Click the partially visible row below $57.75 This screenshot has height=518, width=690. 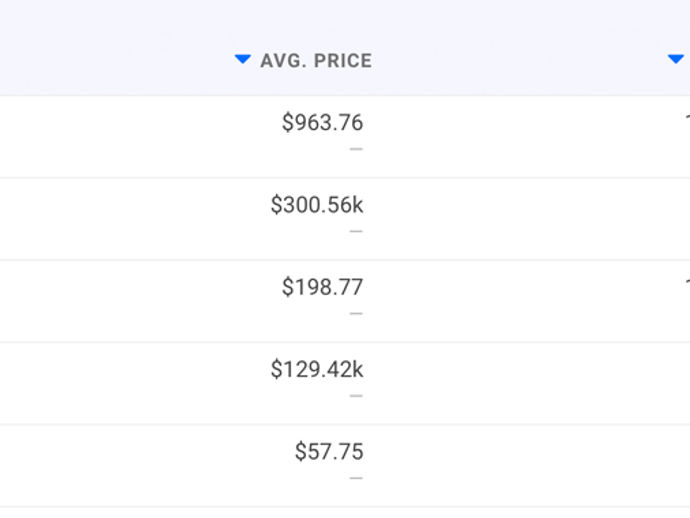pyautogui.click(x=345, y=513)
